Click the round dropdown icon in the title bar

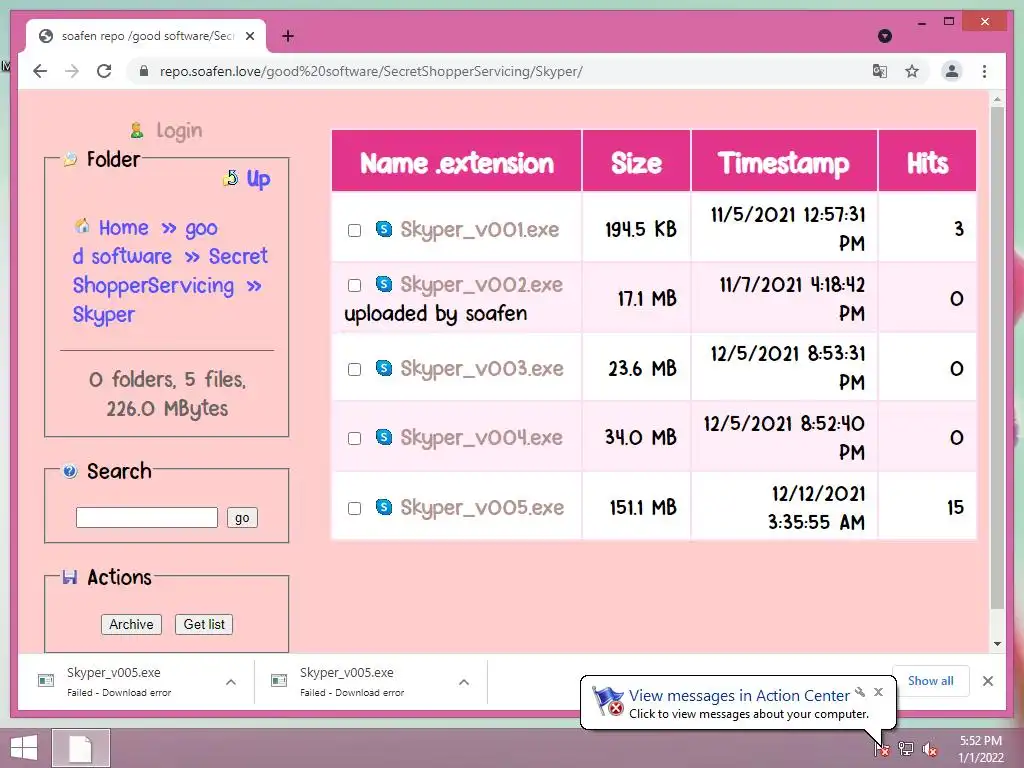pos(885,36)
